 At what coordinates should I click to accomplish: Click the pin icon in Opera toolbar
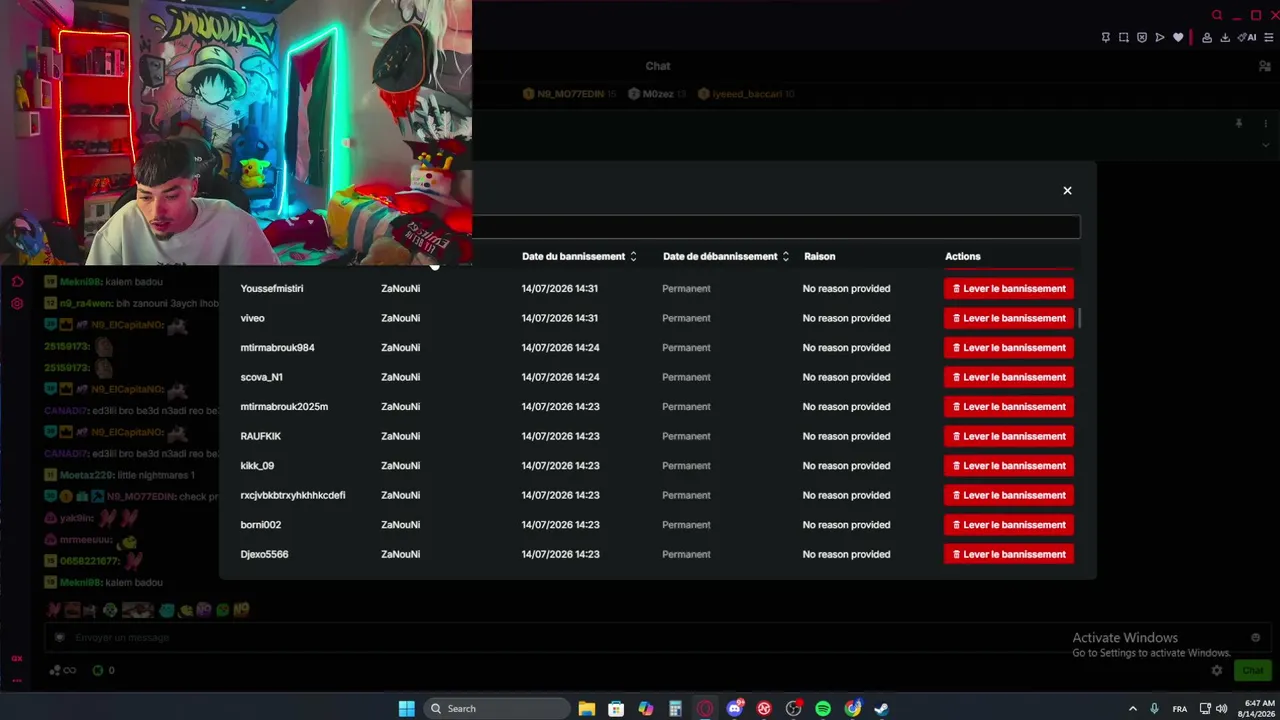pos(1105,38)
